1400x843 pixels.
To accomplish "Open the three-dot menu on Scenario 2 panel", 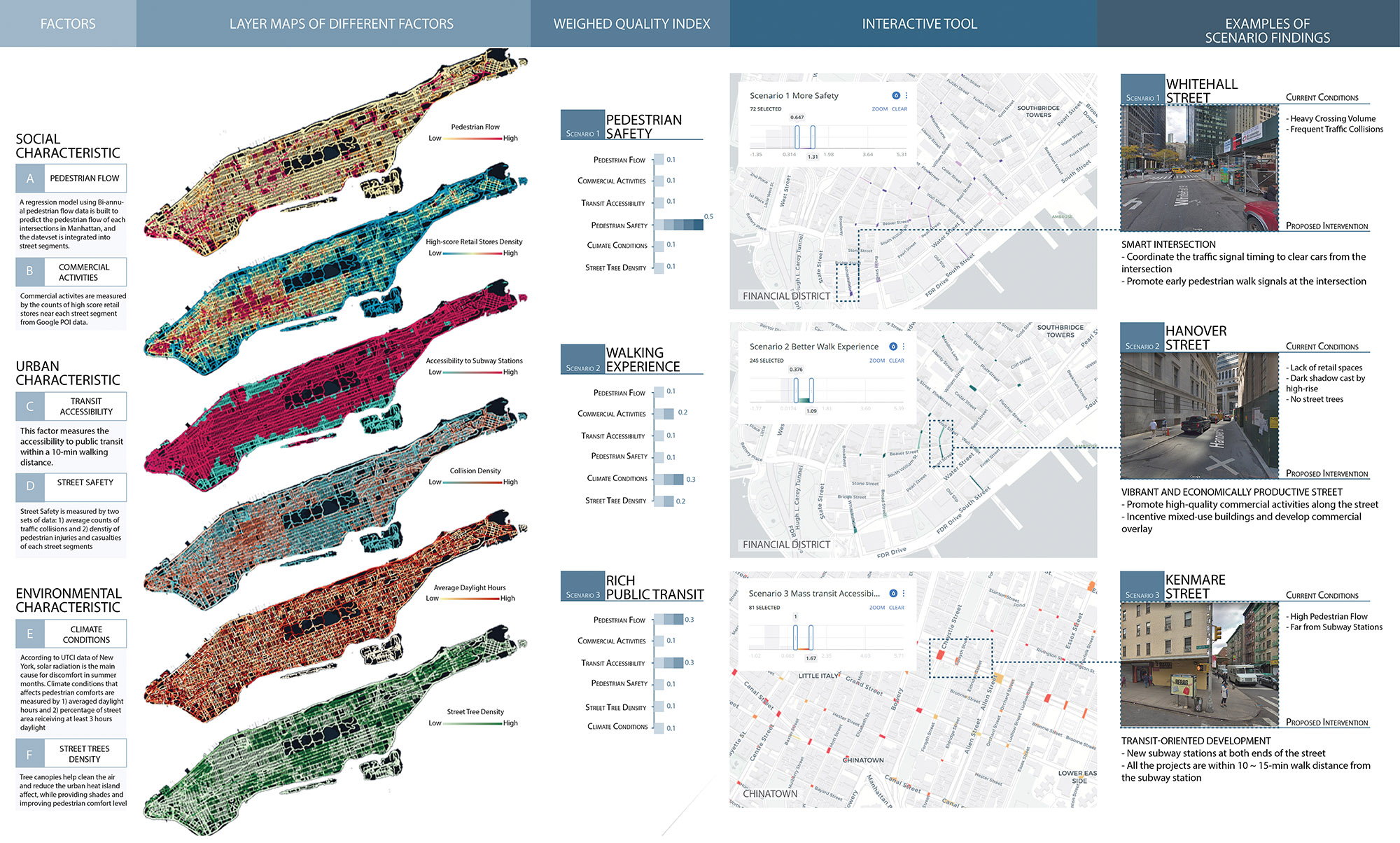I will click(904, 347).
